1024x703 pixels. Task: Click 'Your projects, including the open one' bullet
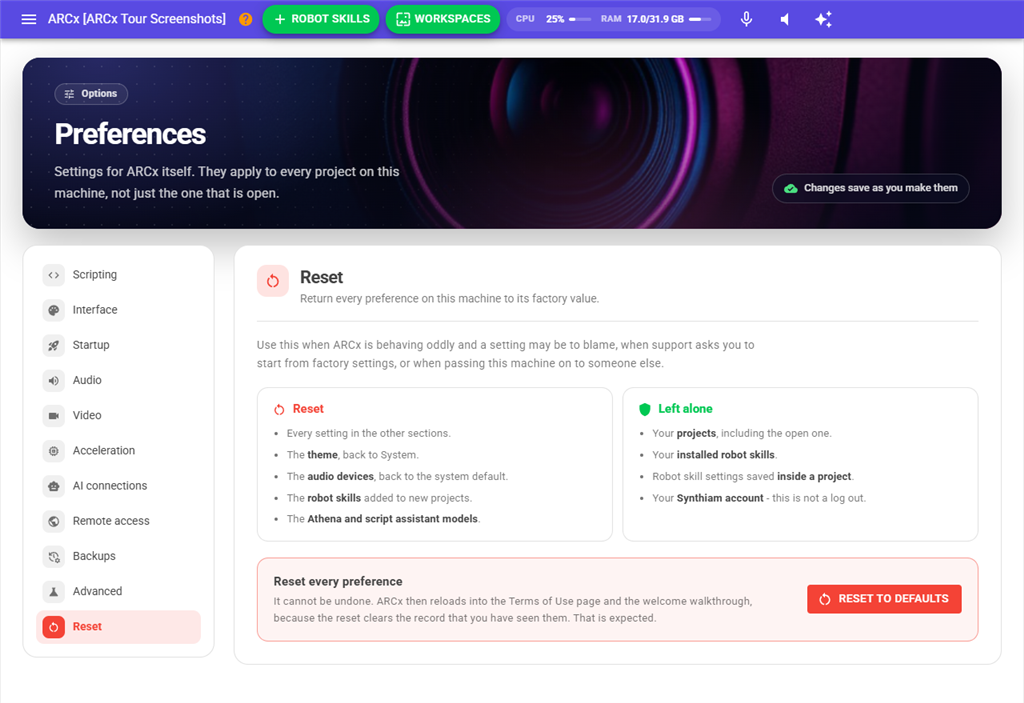pos(742,433)
